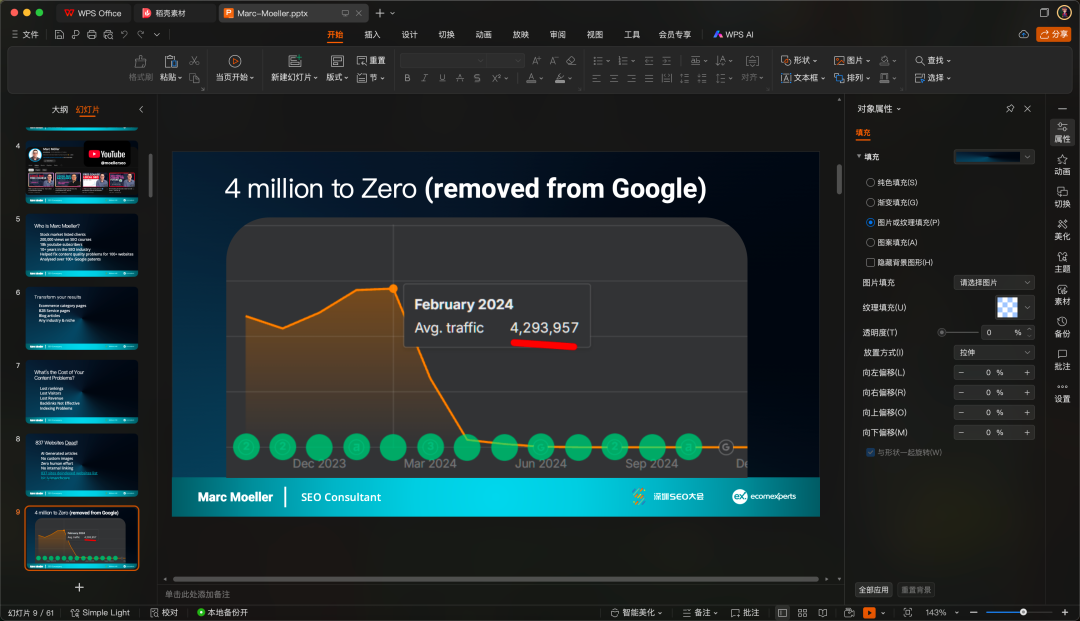The image size is (1080, 621).
Task: Open the text box (文本框) dropdown
Action: 803,78
